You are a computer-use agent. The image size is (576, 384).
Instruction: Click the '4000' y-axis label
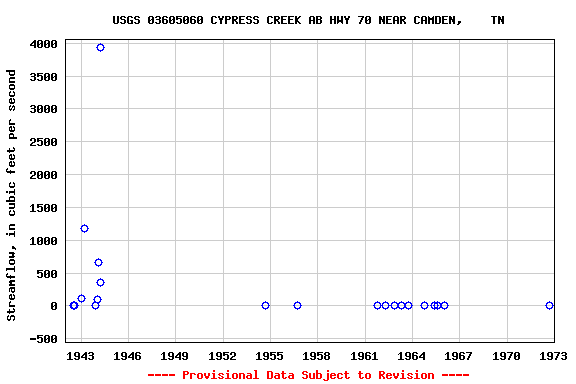44,44
